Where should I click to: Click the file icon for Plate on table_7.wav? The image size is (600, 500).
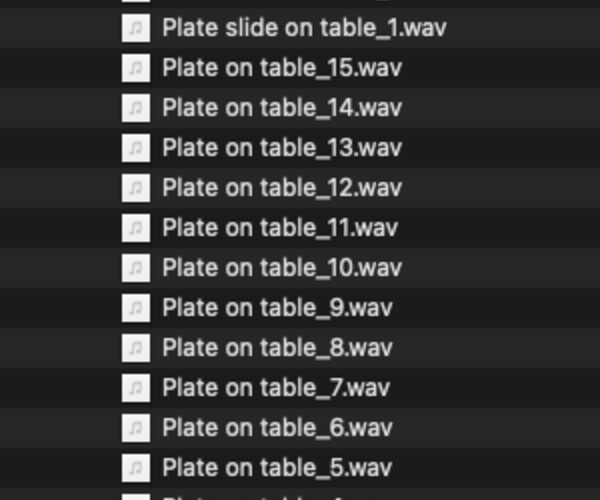pos(136,388)
